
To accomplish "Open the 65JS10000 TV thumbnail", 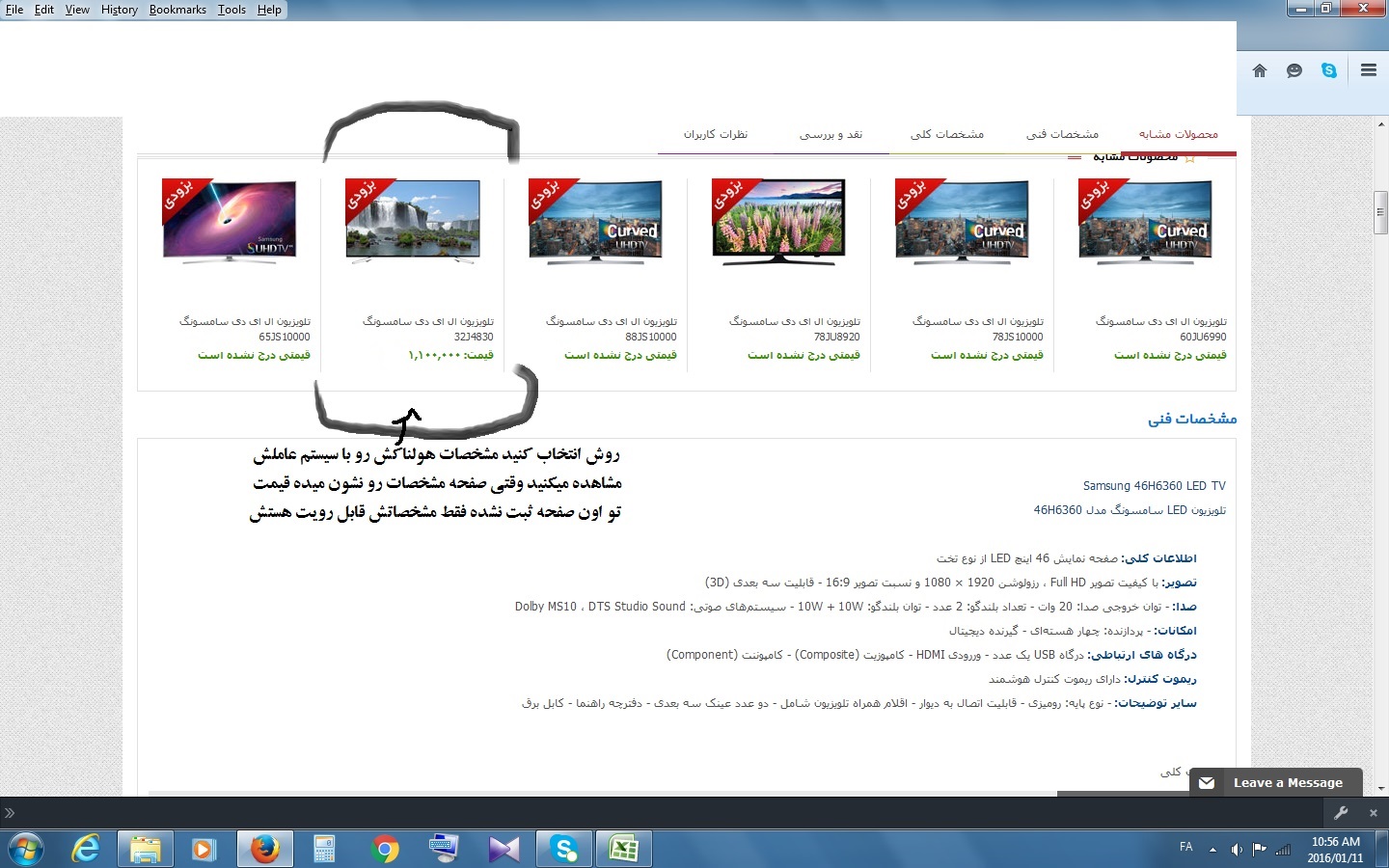I will 230,221.
